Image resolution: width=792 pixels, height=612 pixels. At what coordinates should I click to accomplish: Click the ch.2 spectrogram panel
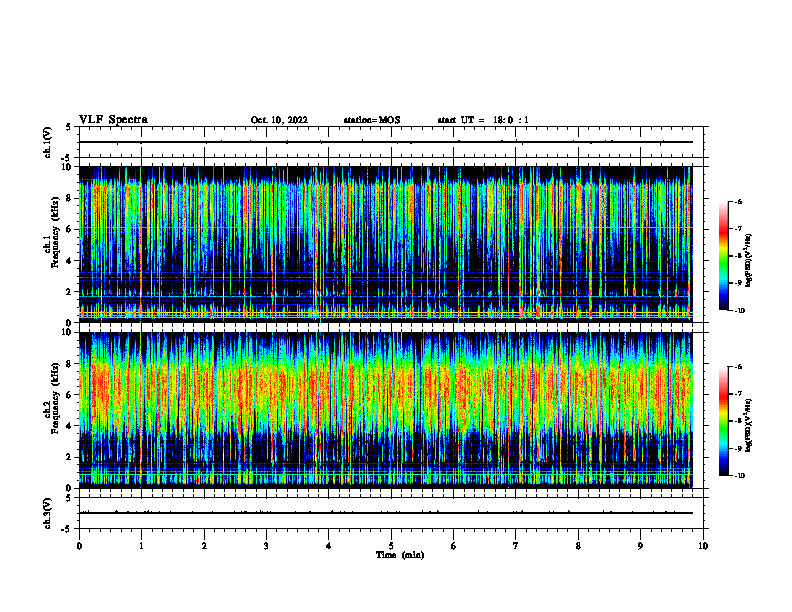[385, 410]
